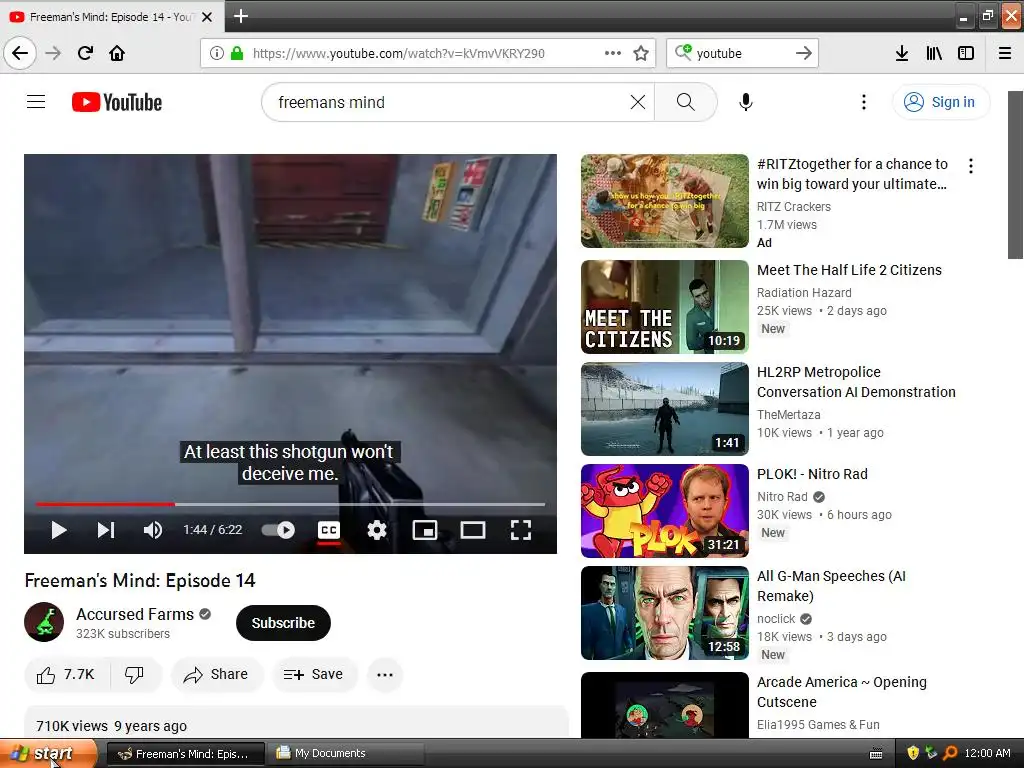This screenshot has height=768, width=1024.
Task: Subscribe to Accursed Farms
Action: pyautogui.click(x=283, y=623)
